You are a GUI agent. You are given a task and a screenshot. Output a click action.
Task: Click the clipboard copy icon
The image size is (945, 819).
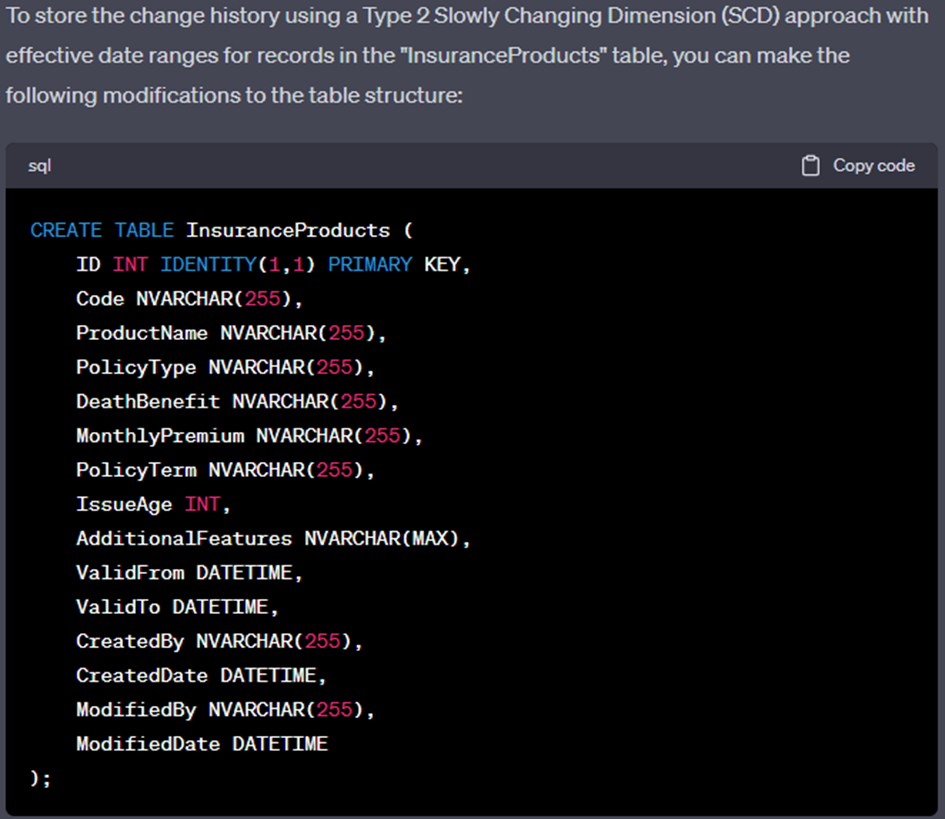[x=810, y=166]
